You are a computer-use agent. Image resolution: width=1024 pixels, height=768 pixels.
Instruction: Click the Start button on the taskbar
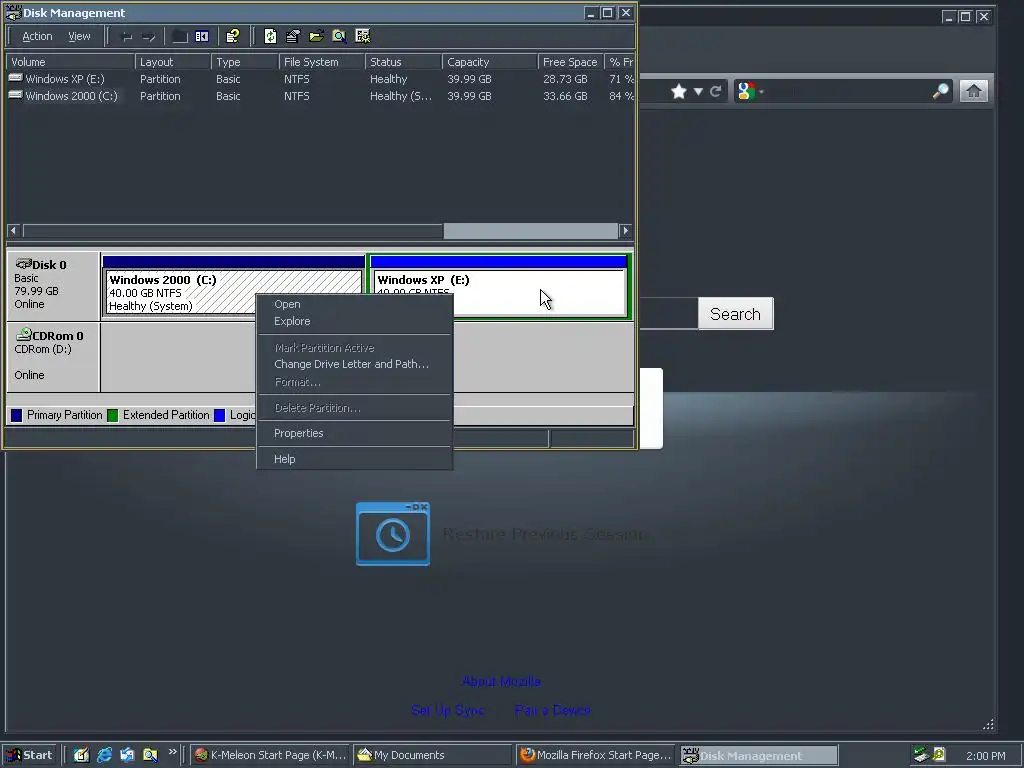click(x=29, y=755)
